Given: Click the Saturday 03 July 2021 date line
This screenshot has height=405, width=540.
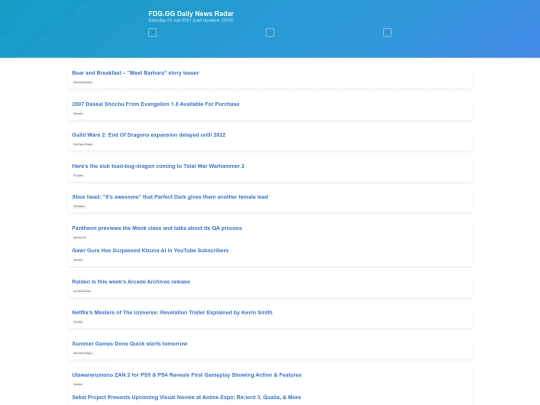Looking at the screenshot, I should (x=191, y=20).
